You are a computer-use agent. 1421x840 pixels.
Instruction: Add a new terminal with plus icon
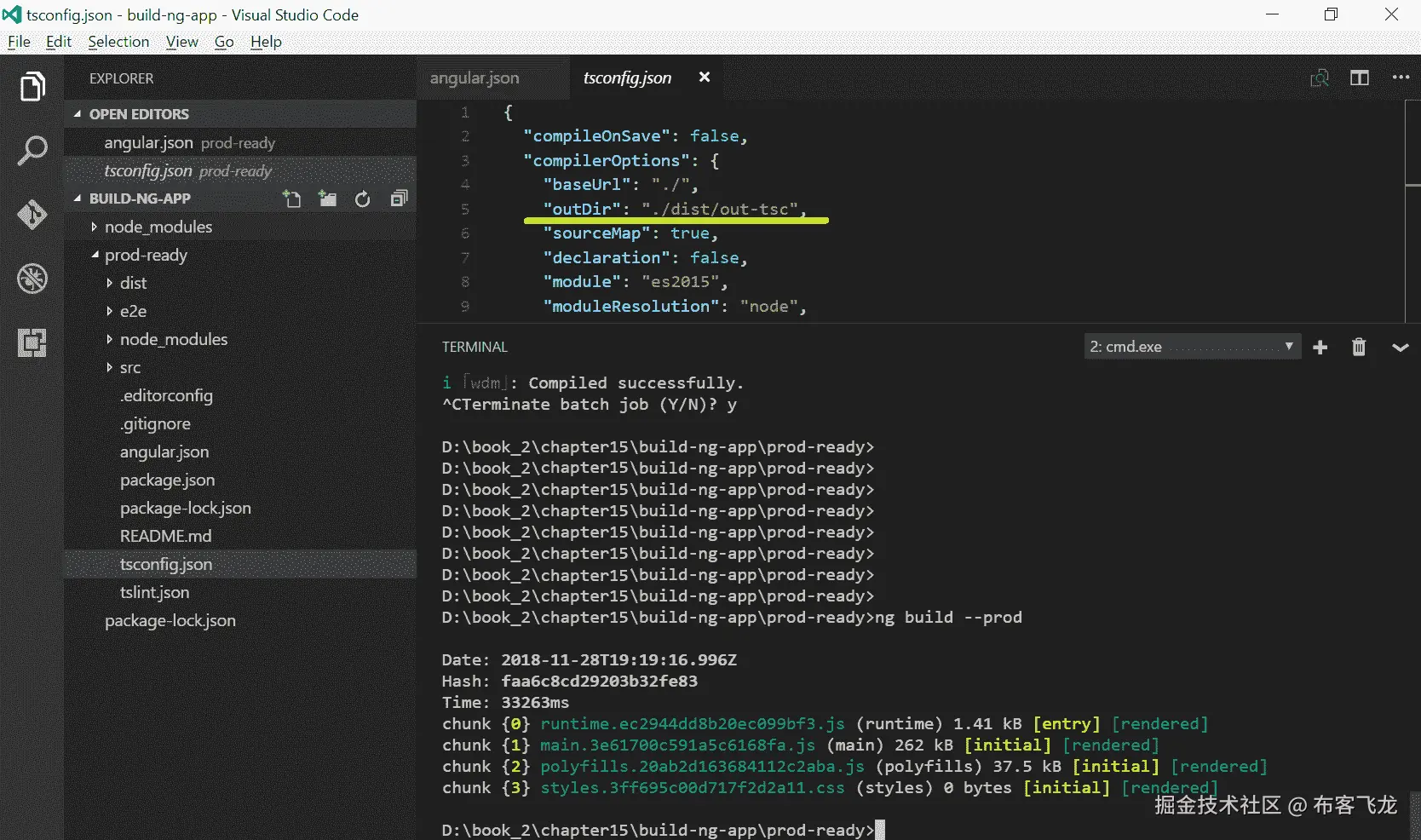point(1320,348)
